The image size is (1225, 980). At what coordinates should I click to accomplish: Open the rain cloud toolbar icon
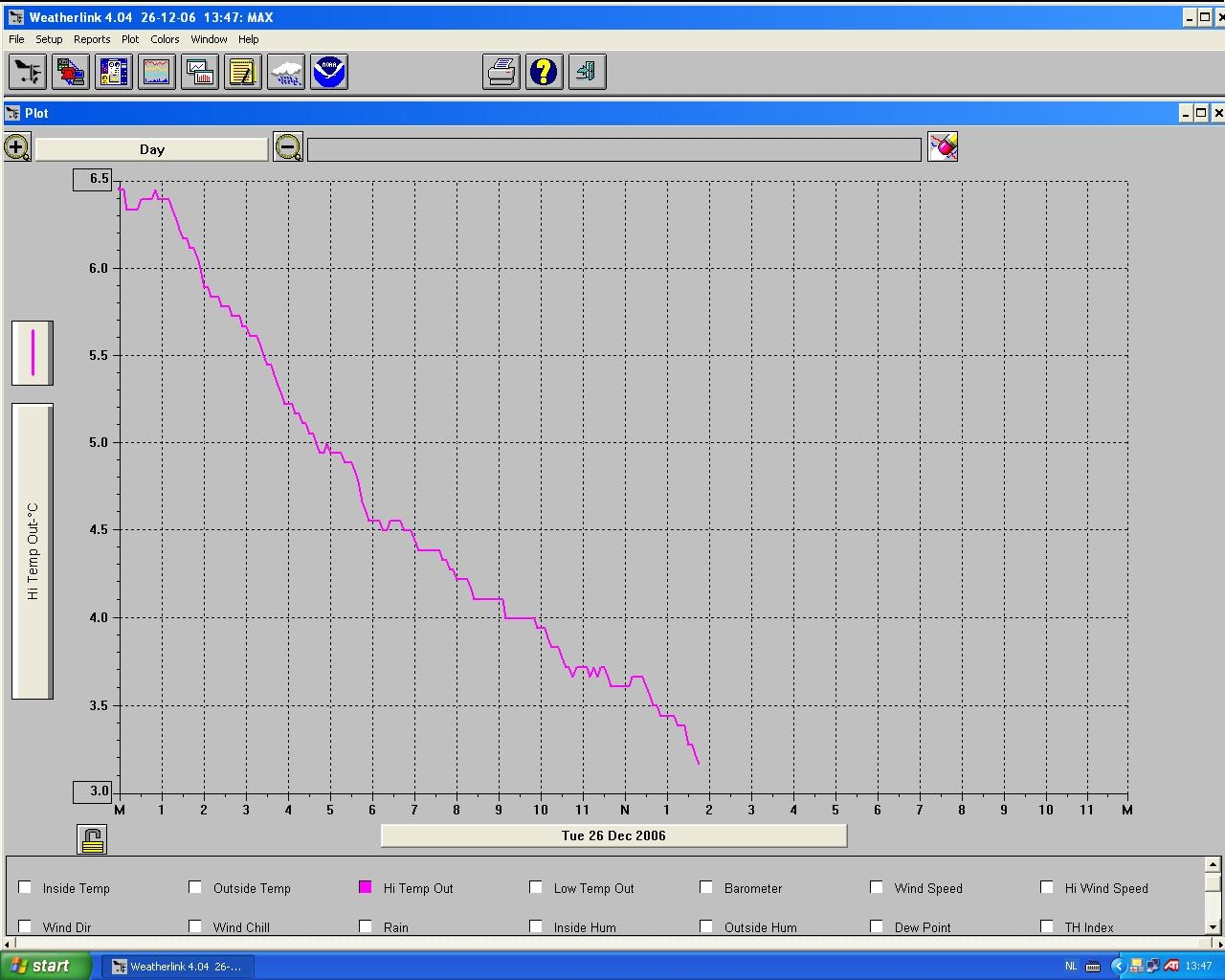(286, 72)
